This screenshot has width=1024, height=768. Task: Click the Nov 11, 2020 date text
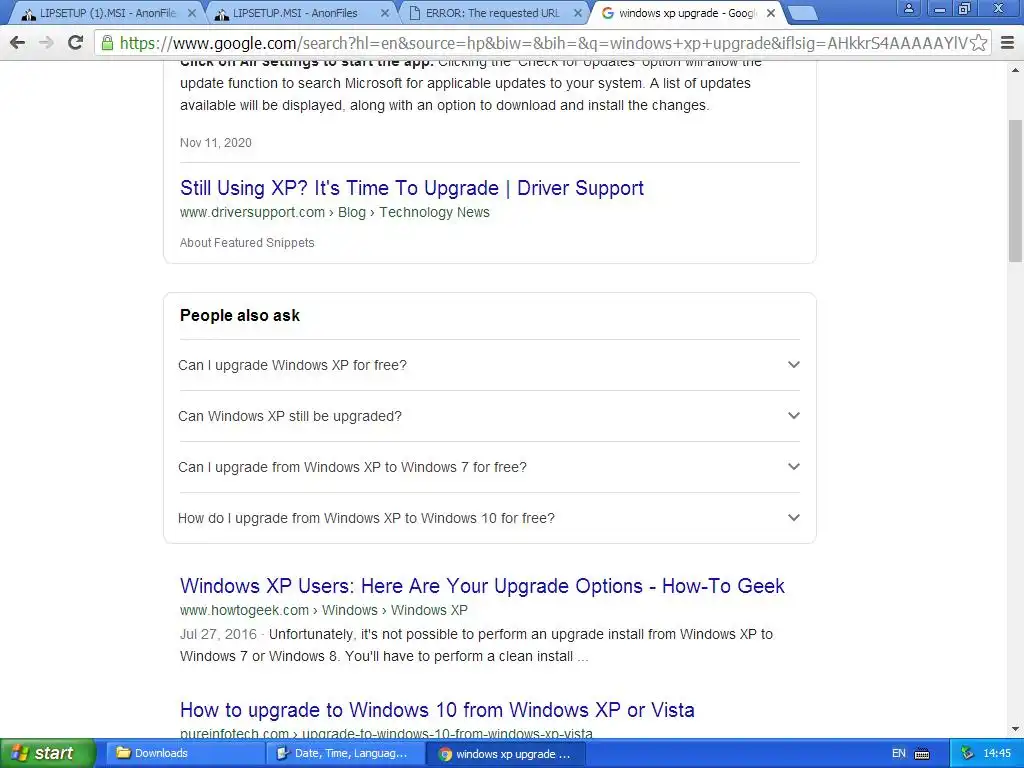(x=216, y=143)
